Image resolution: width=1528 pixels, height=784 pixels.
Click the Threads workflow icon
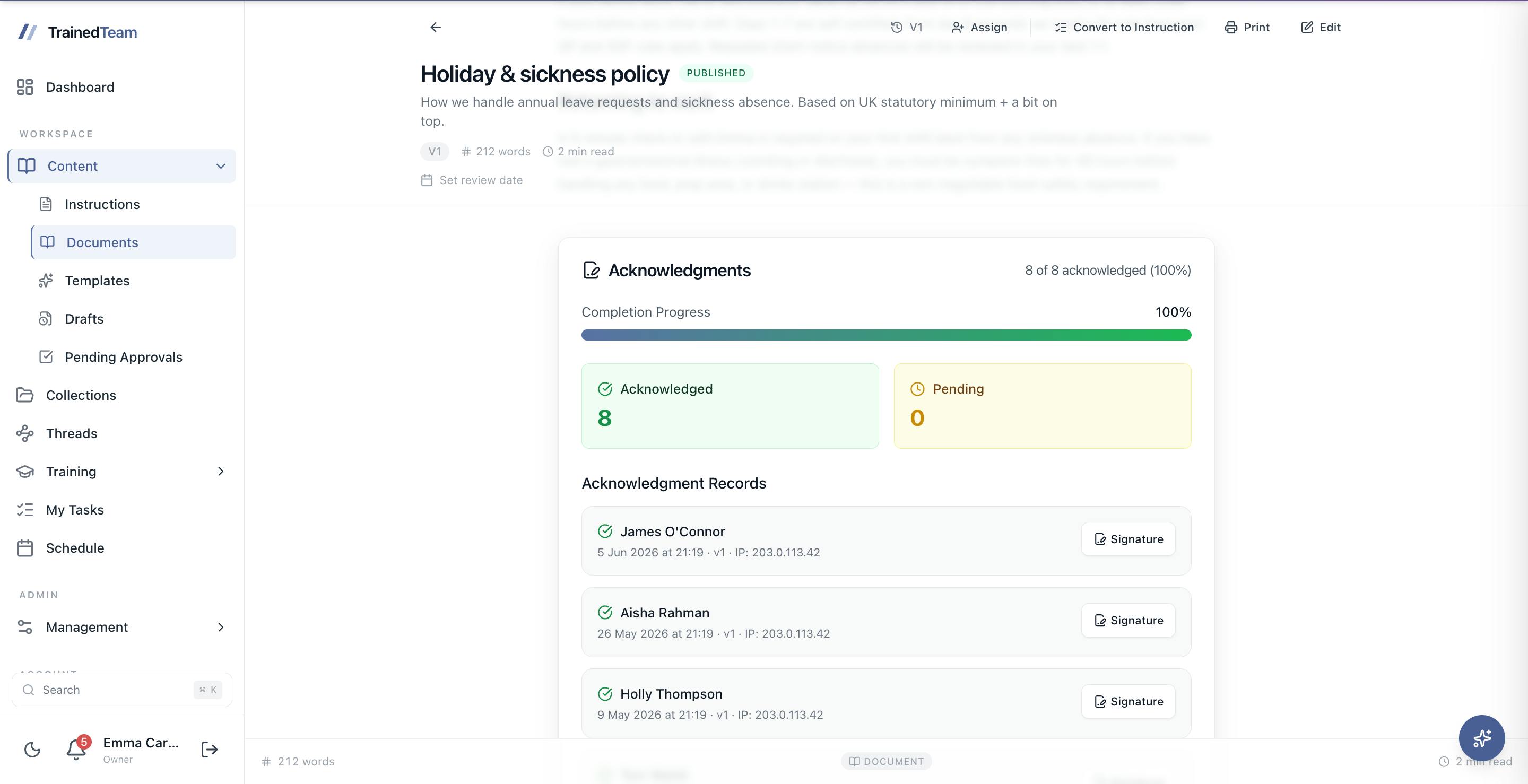(x=25, y=433)
